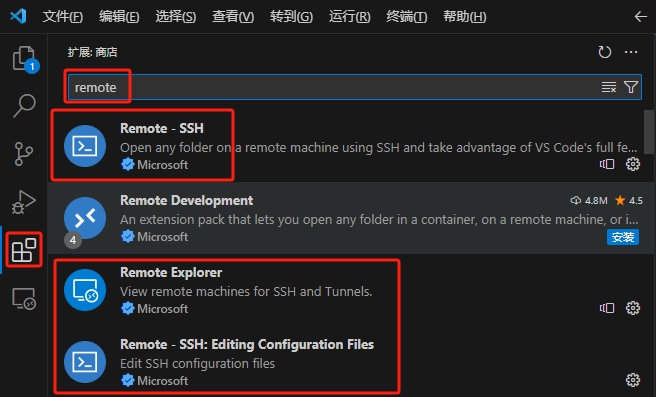This screenshot has height=397, width=656.
Task: Install the Remote Development extension pack
Action: click(x=623, y=237)
